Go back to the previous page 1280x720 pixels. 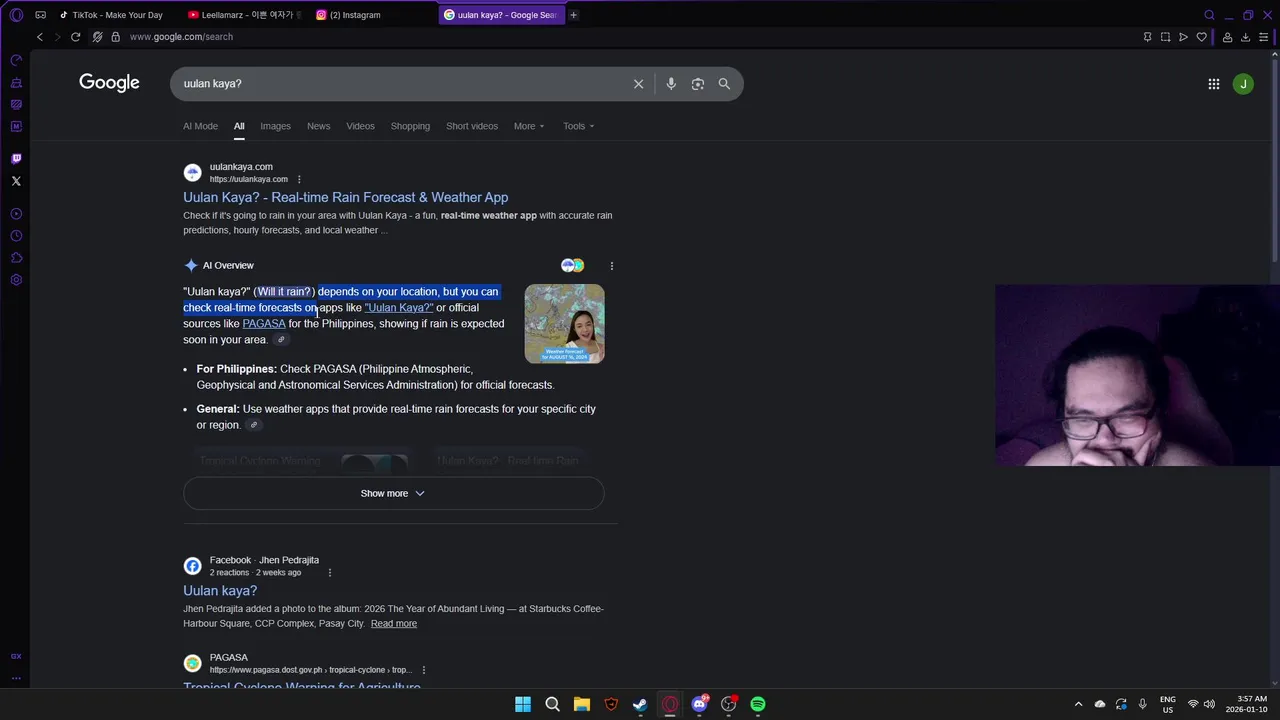tap(40, 37)
